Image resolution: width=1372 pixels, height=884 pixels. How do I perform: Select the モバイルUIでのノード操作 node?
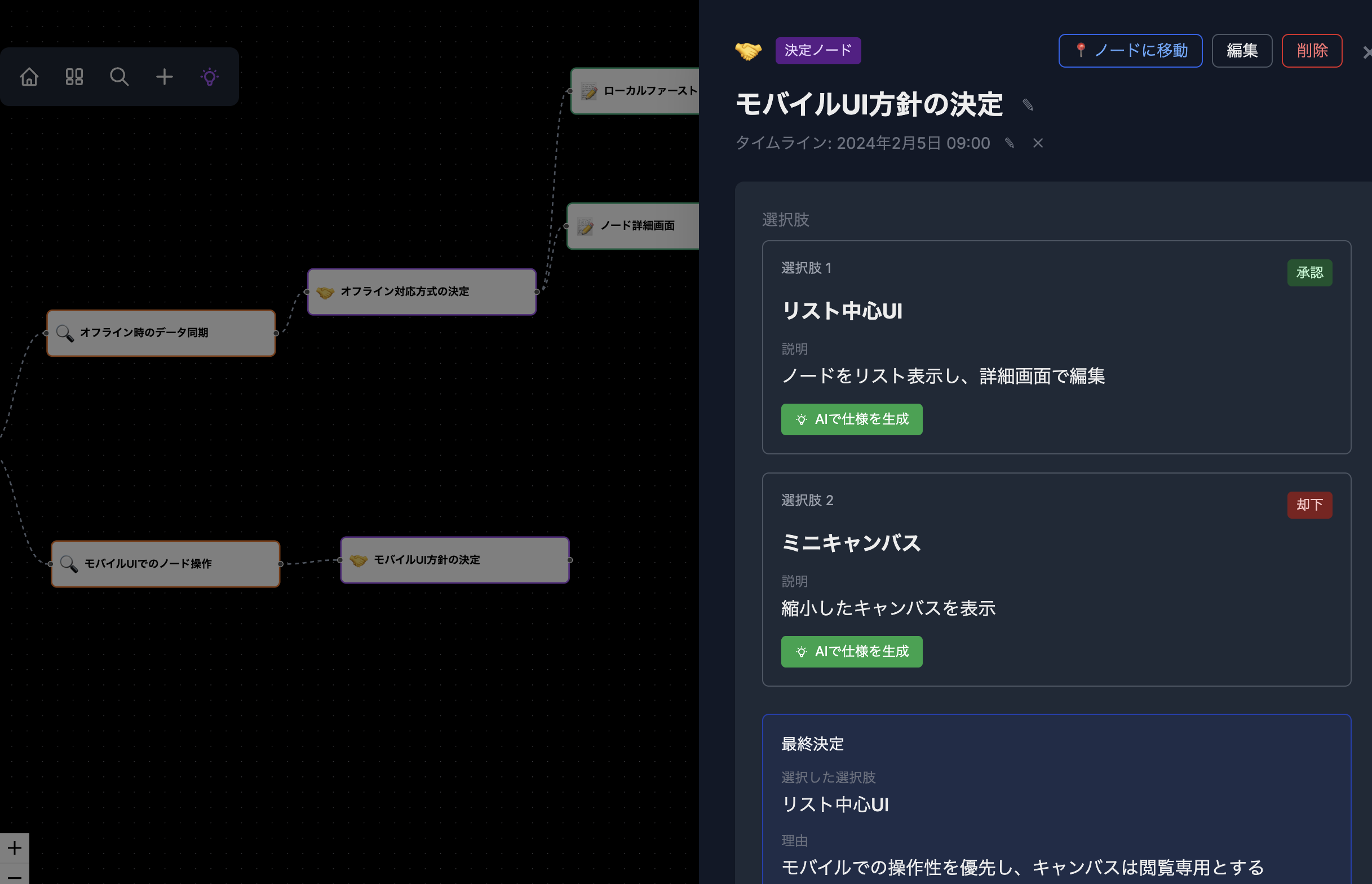click(165, 564)
